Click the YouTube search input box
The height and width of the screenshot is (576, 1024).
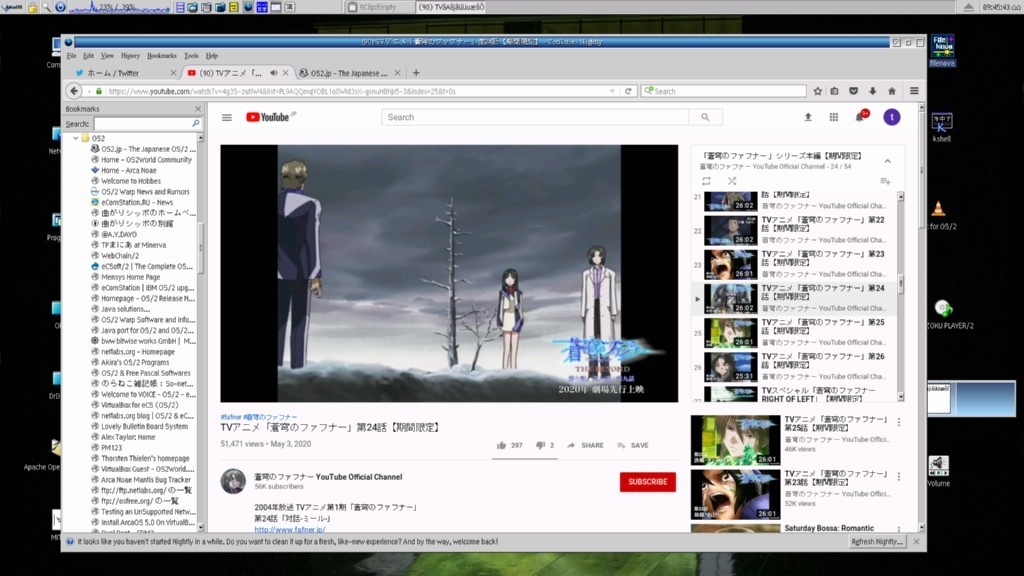535,118
